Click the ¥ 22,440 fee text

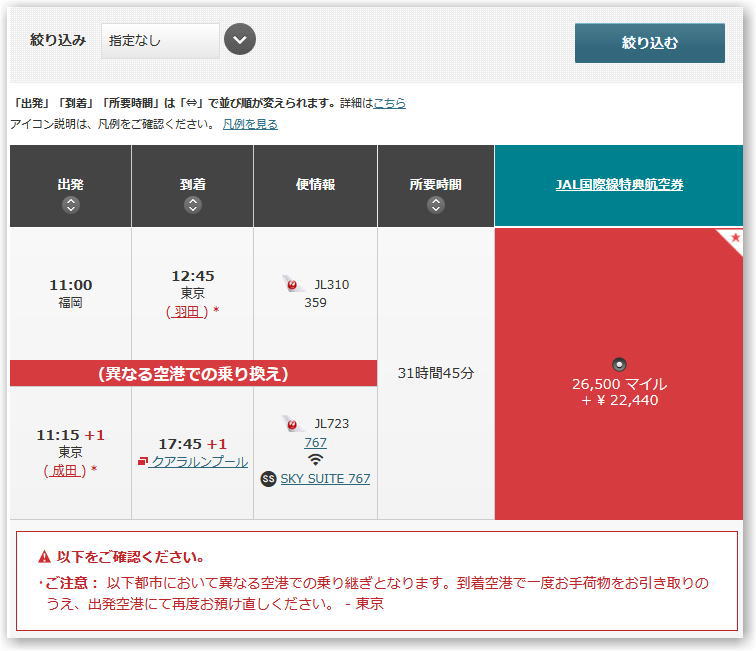620,400
